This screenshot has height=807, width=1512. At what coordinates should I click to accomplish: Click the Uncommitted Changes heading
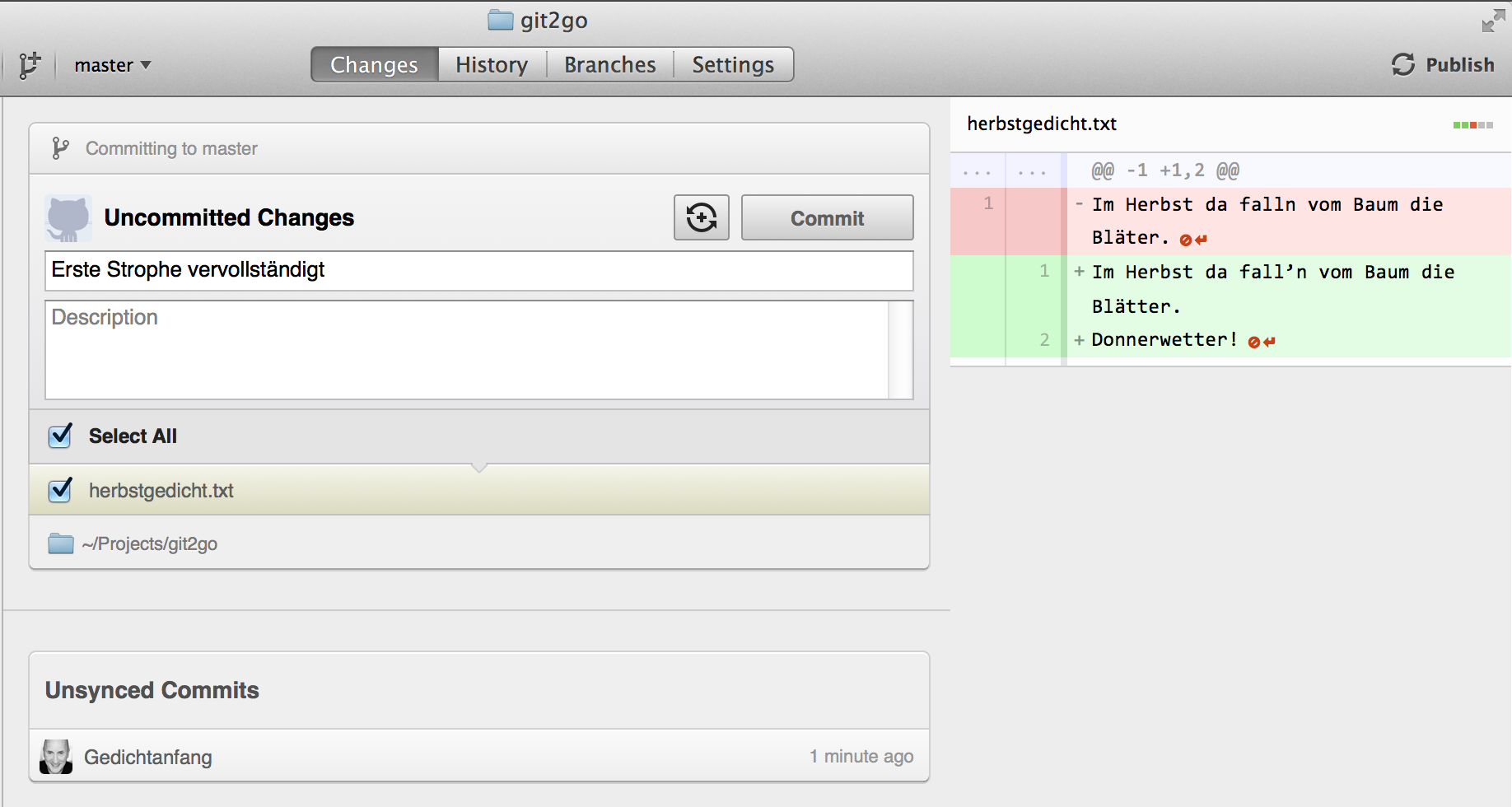229,217
